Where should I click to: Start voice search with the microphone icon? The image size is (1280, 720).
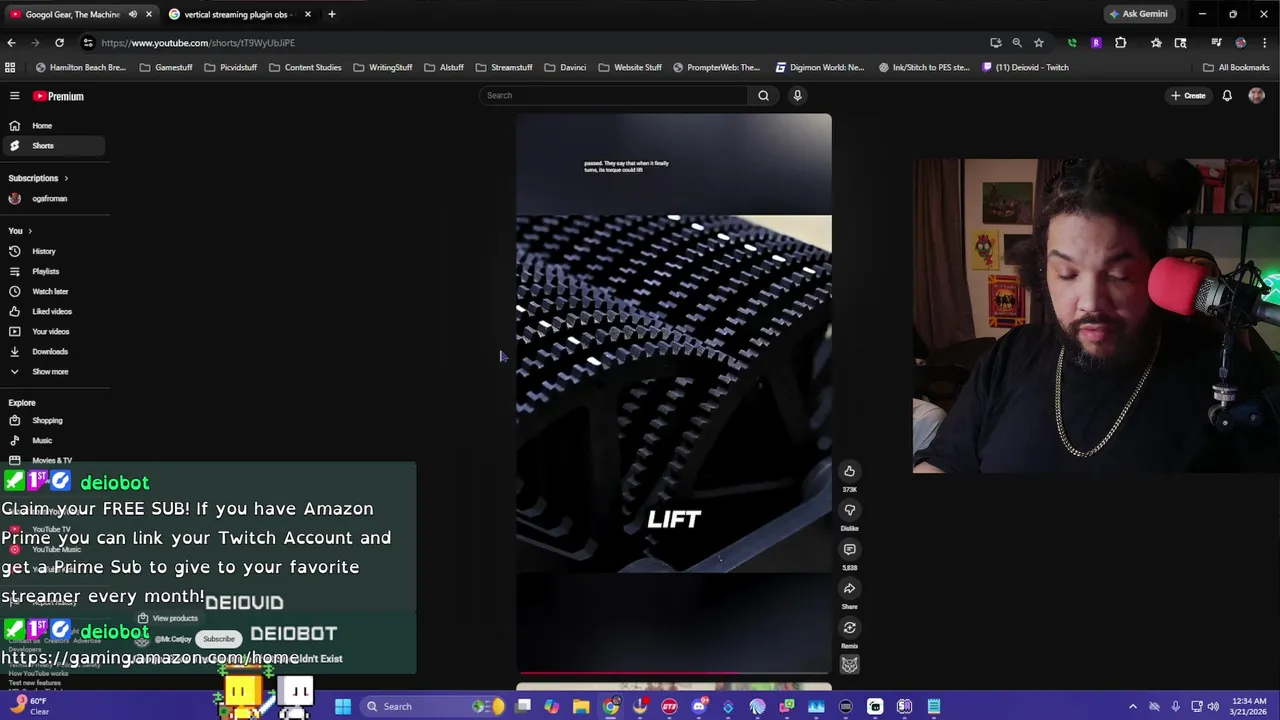[x=797, y=95]
